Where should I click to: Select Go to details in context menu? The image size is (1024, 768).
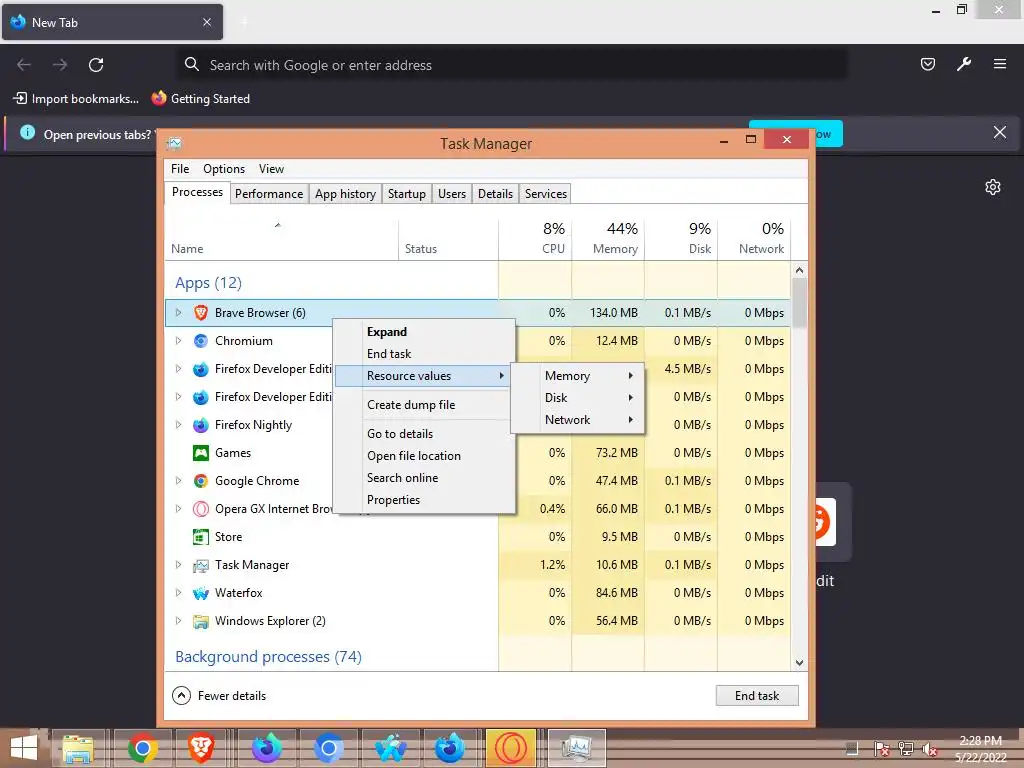(424, 434)
